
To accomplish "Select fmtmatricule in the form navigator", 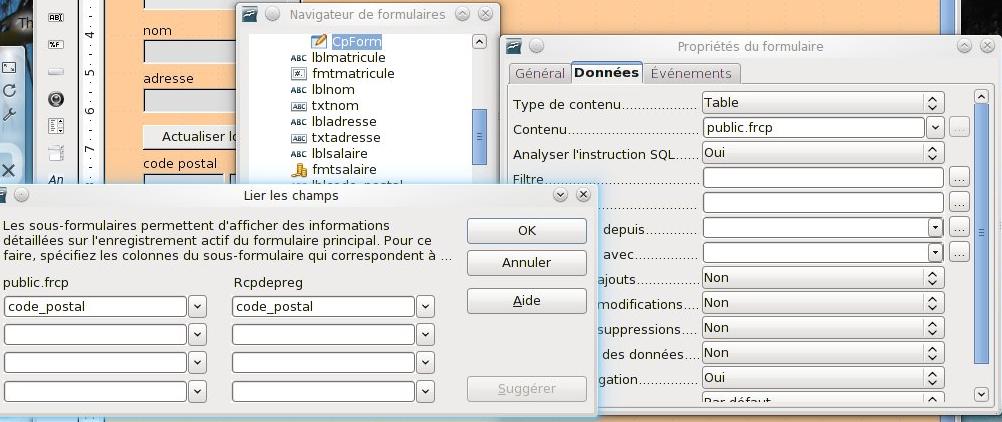I will (x=353, y=74).
